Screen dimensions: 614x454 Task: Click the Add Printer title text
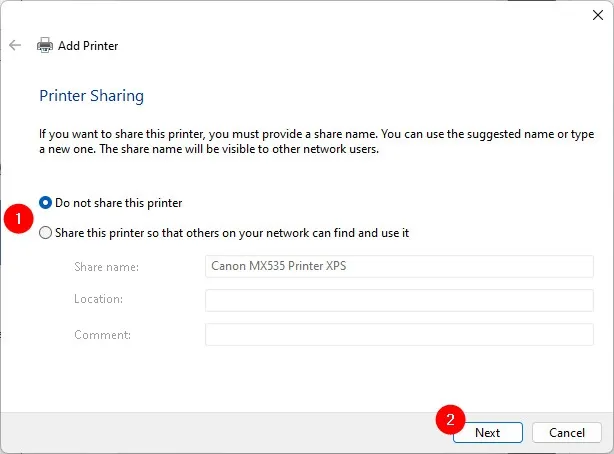pos(90,46)
